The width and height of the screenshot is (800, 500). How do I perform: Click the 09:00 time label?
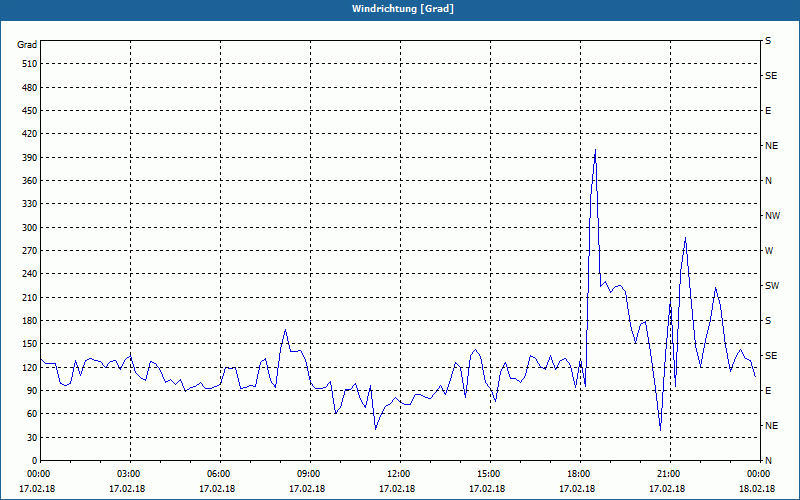309,474
